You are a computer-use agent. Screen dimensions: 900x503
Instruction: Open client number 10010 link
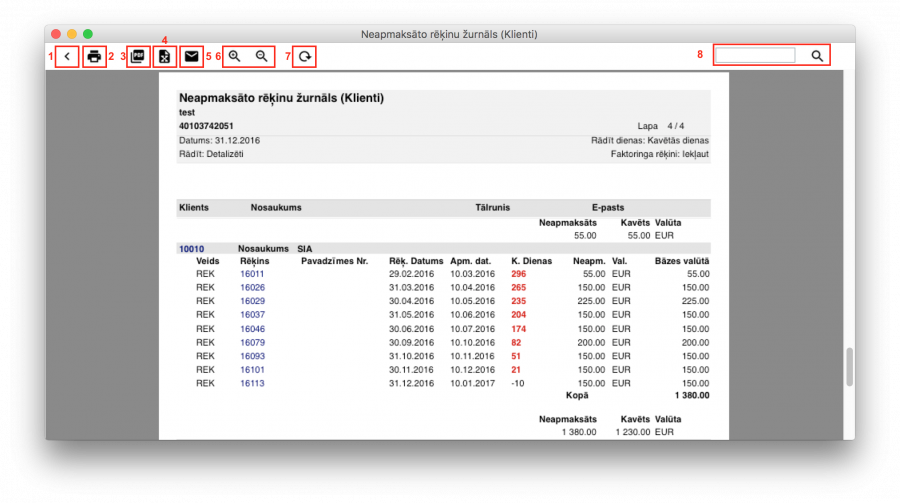tap(191, 248)
